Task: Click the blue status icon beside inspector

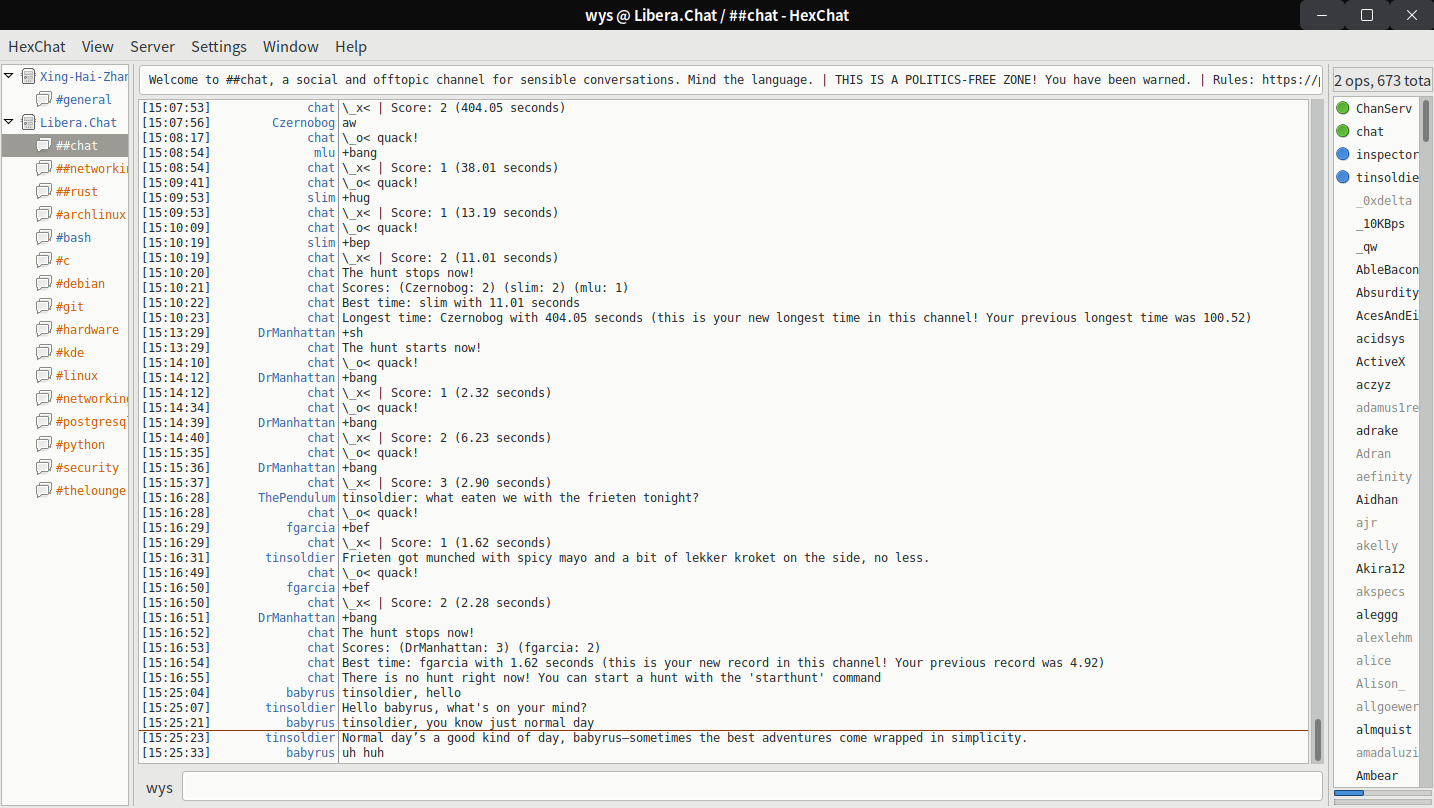Action: click(x=1343, y=154)
